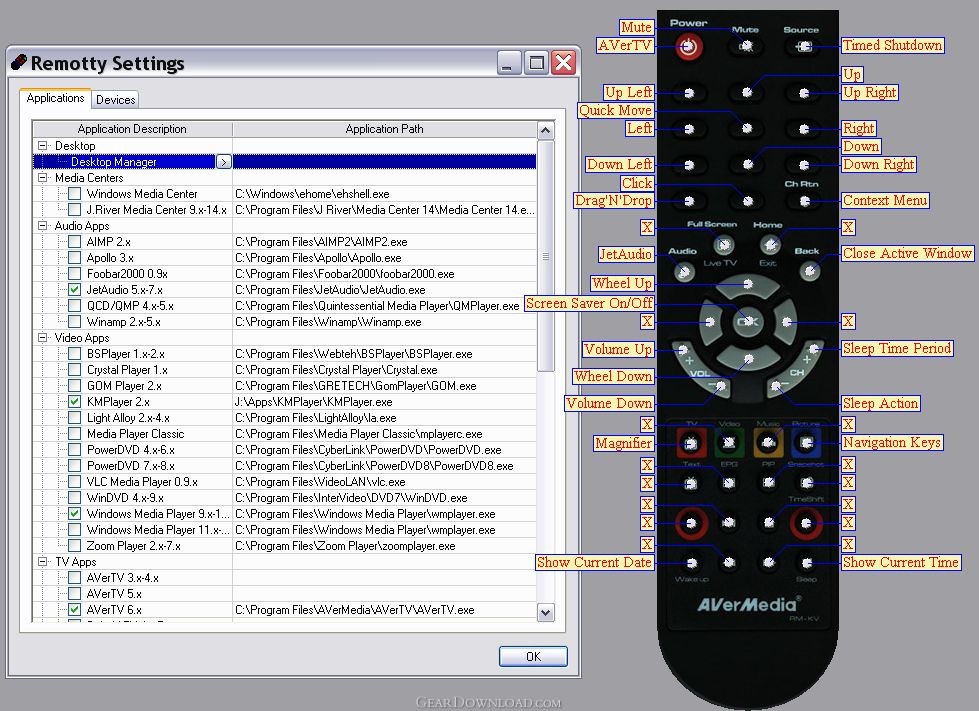Screen dimensions: 979x711
Task: Click the navigation left arrow beside OK
Action: click(x=711, y=322)
